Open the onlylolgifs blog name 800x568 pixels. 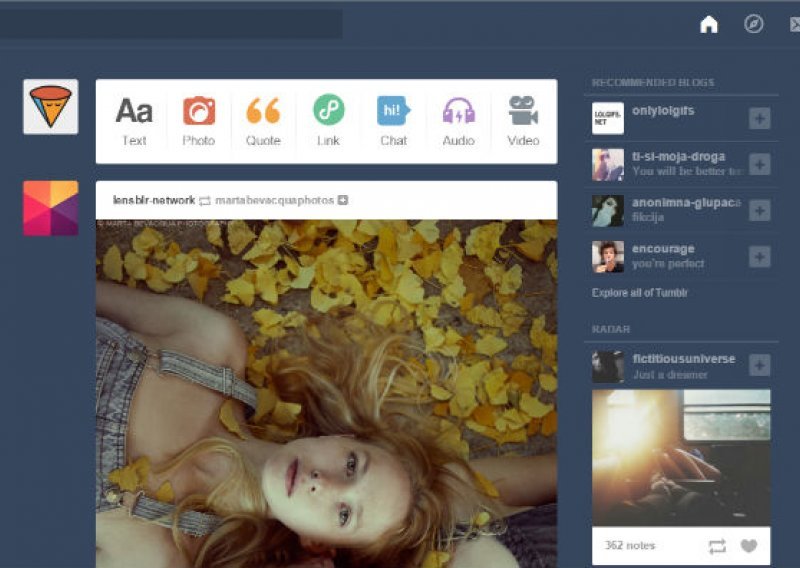click(663, 111)
